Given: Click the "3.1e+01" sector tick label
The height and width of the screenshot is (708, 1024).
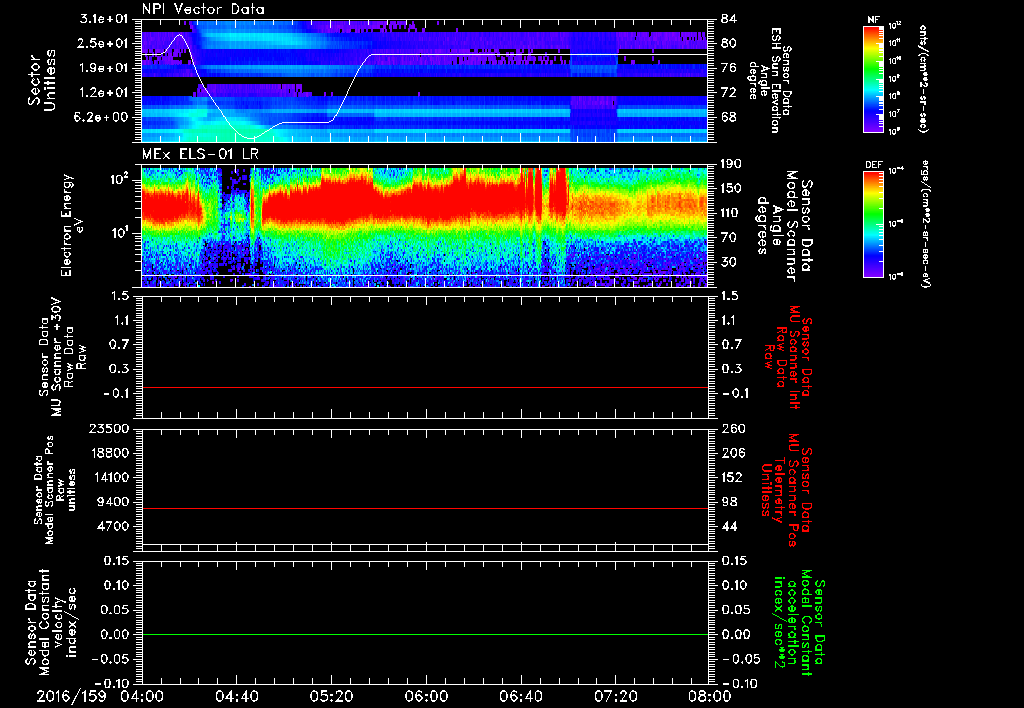Looking at the screenshot, I should point(104,19).
